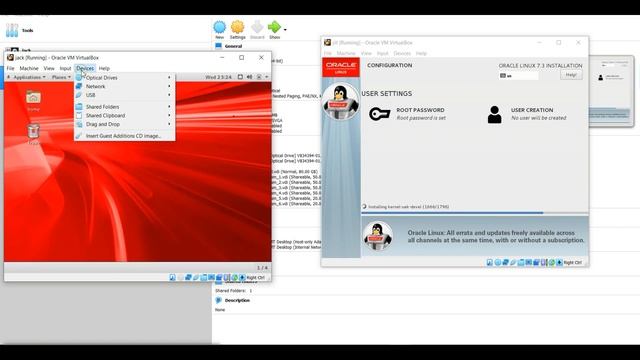The height and width of the screenshot is (360, 640).
Task: Click keyboard capture indicator in installer status bar
Action: tap(560, 262)
